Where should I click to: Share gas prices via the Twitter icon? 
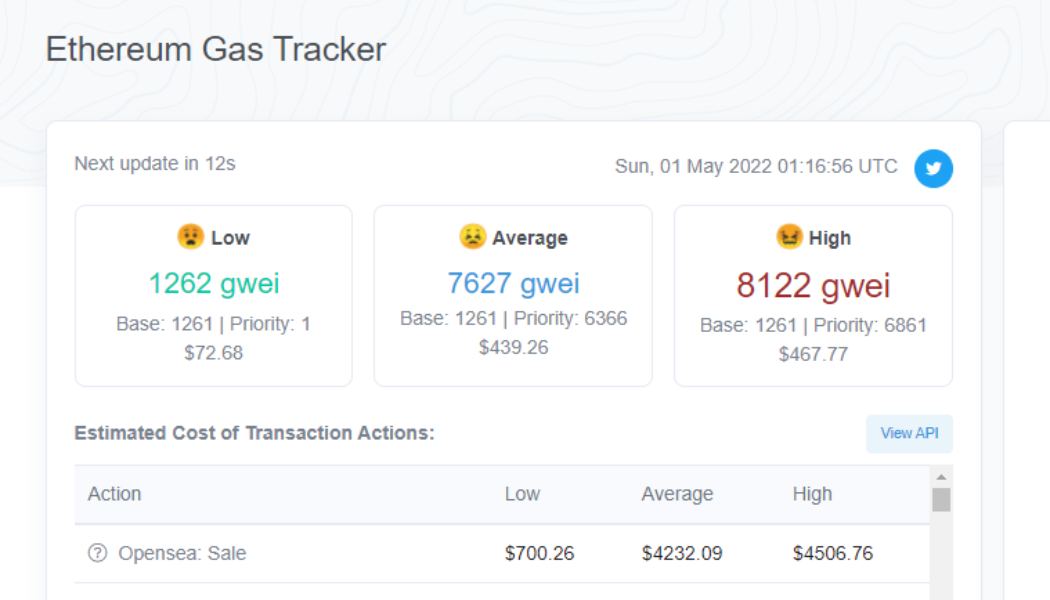tap(933, 168)
